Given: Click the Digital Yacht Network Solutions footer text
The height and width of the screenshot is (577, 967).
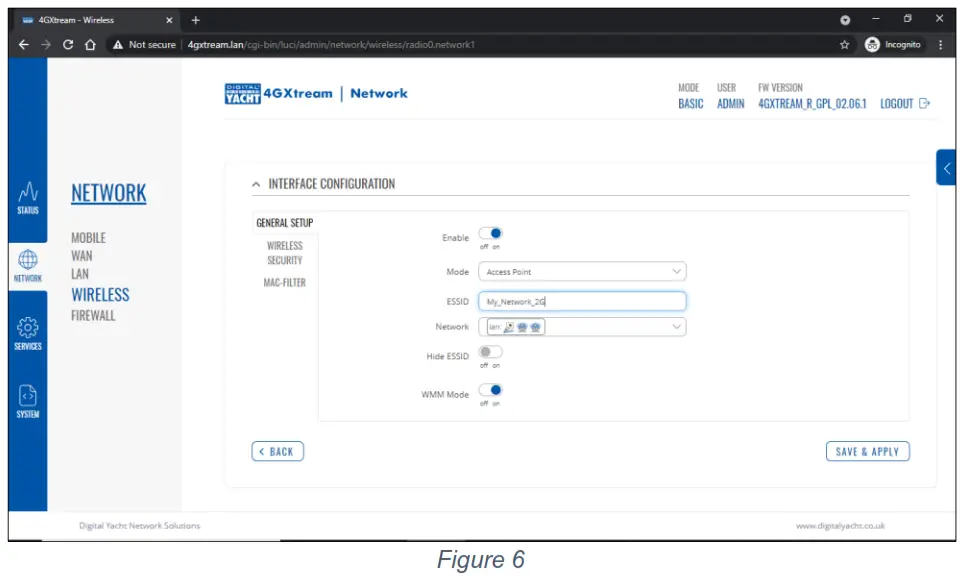Looking at the screenshot, I should tap(139, 526).
